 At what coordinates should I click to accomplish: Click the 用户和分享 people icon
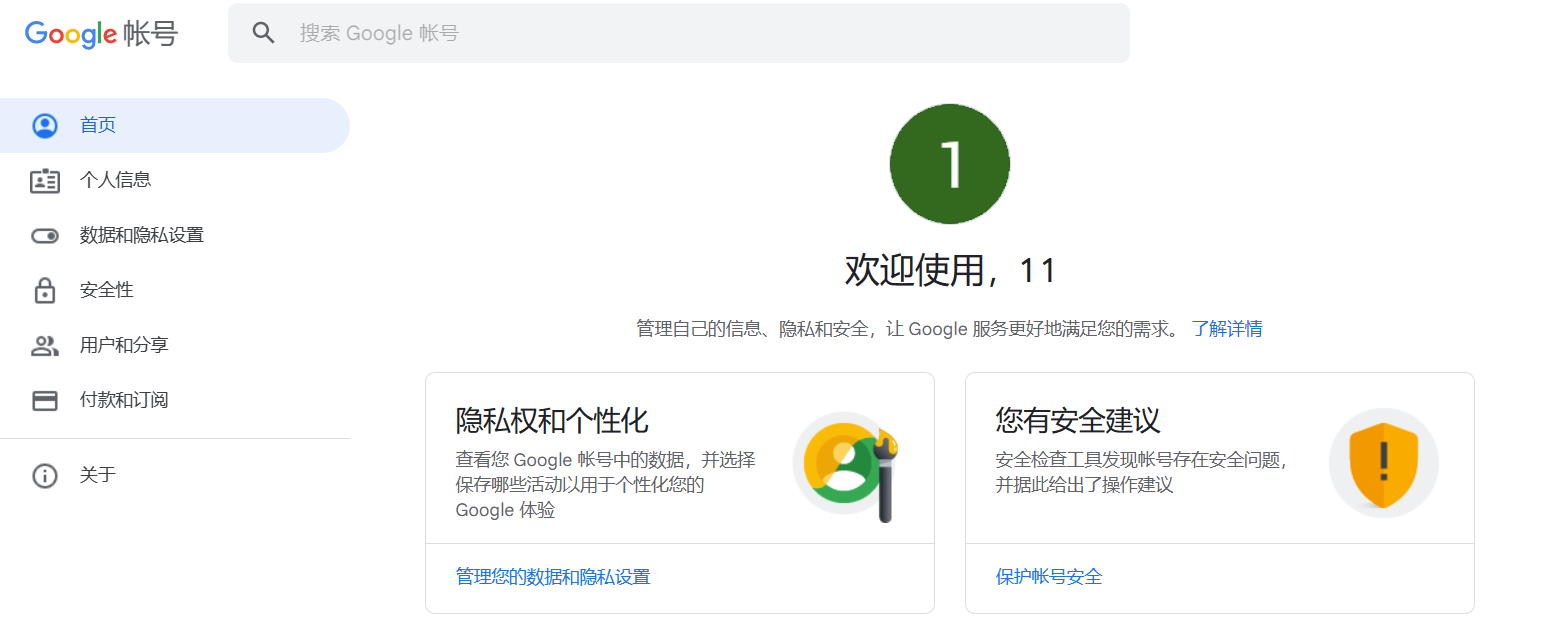[45, 346]
